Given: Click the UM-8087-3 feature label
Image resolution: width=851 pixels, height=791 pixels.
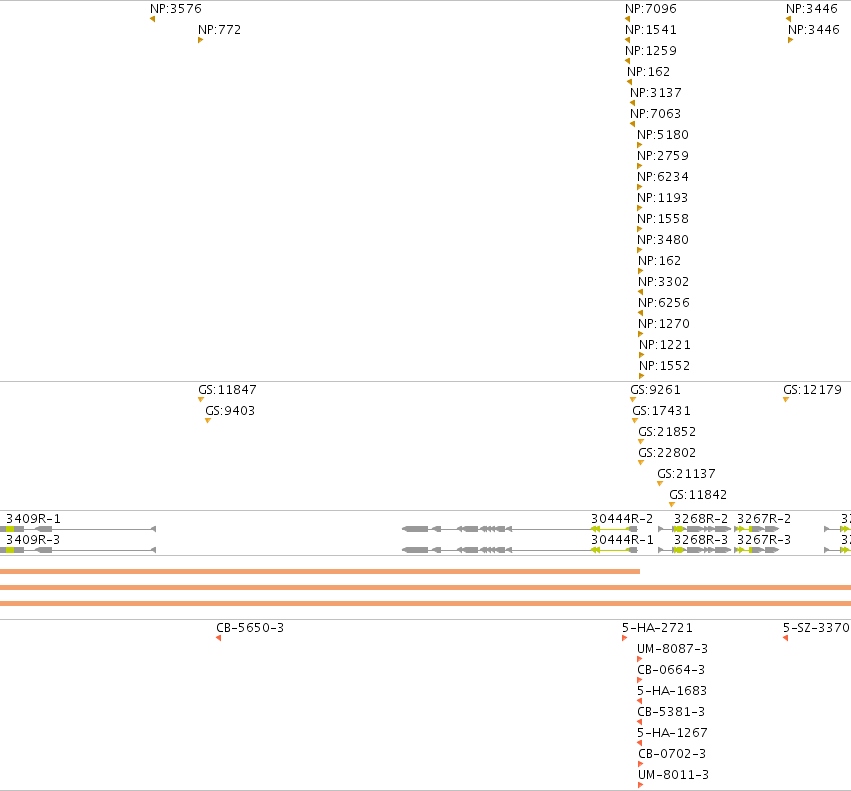Looking at the screenshot, I should click(672, 649).
